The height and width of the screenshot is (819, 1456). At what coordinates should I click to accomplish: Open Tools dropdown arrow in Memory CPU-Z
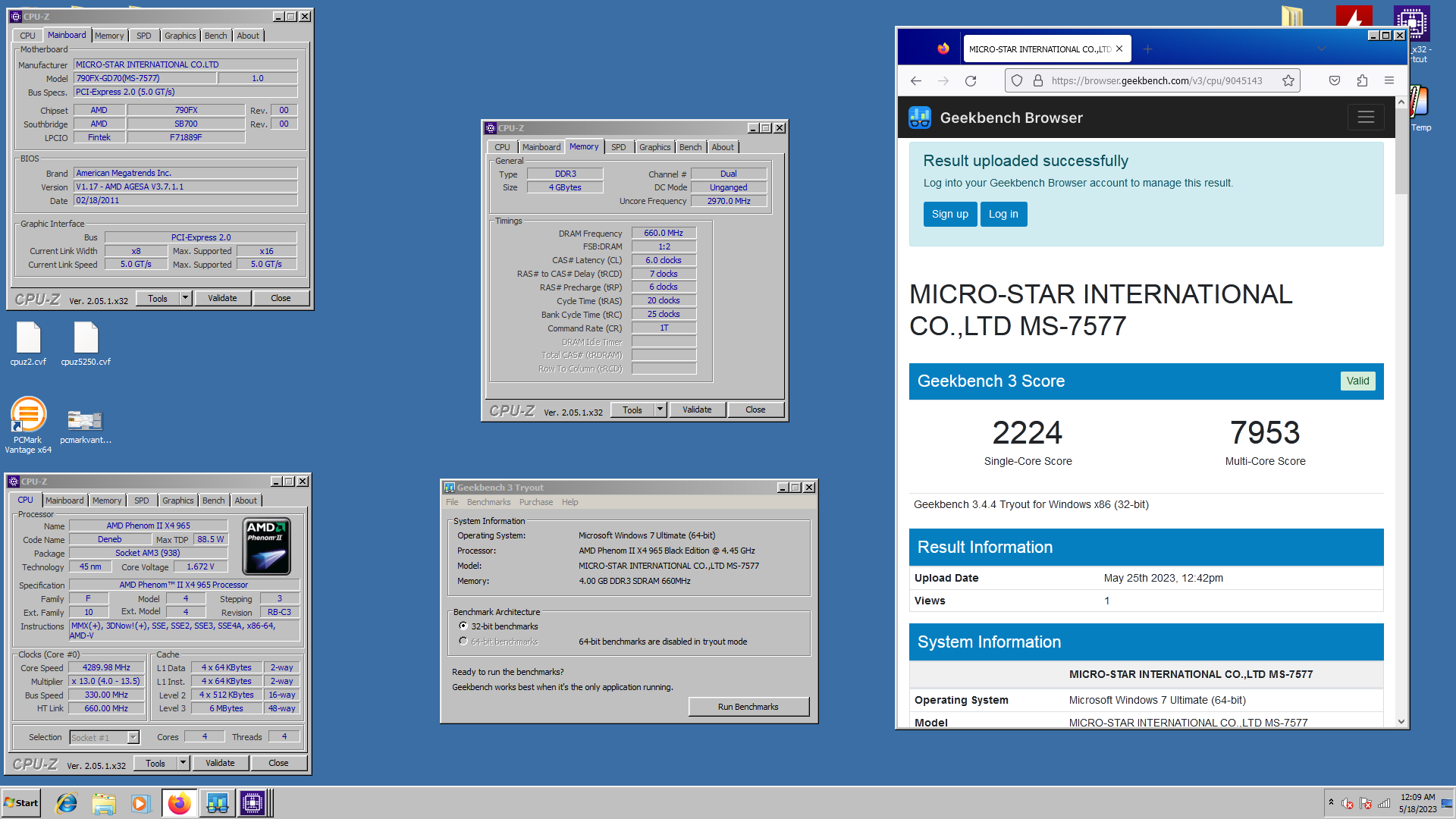point(660,409)
